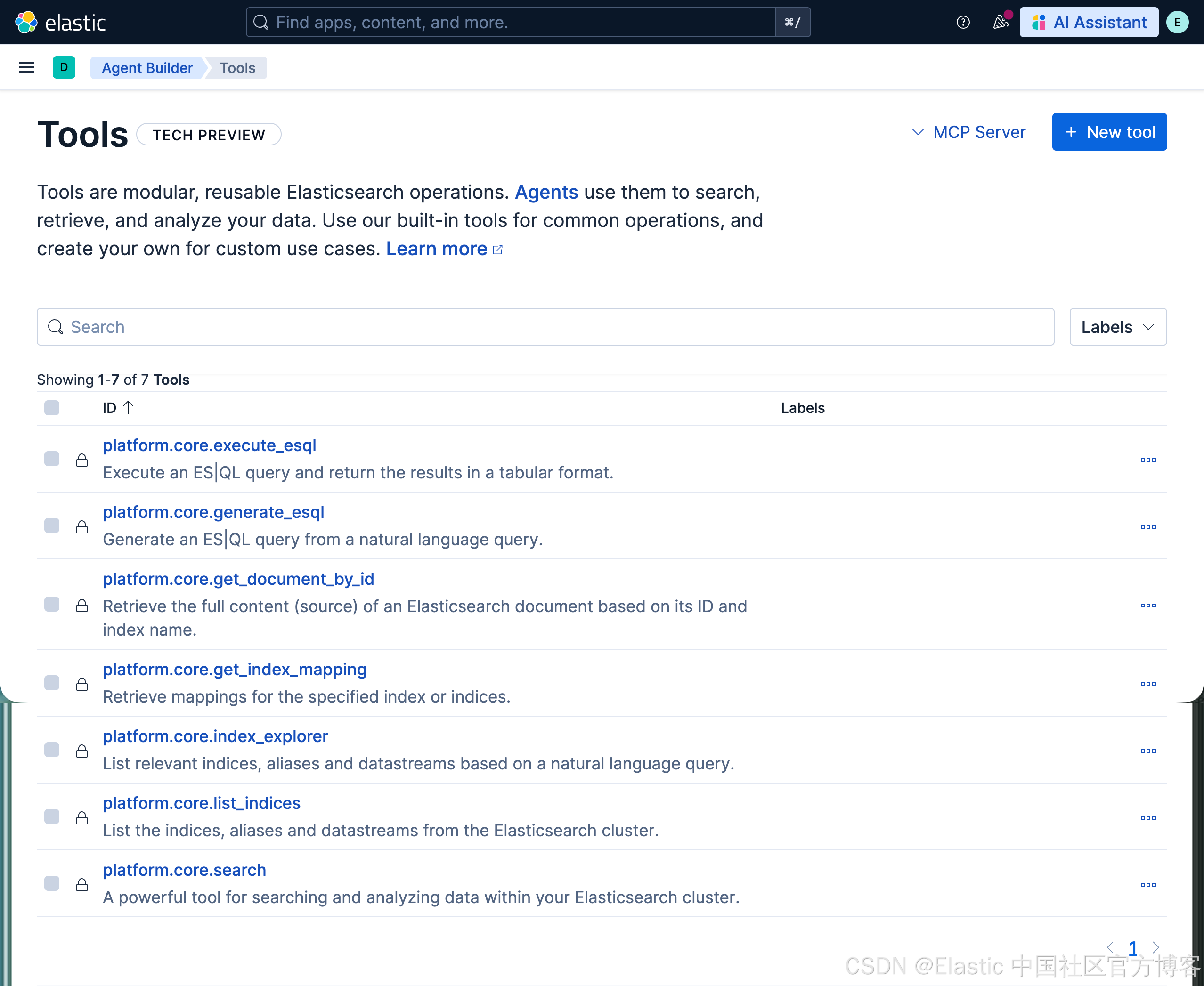Image resolution: width=1204 pixels, height=986 pixels.
Task: Open actions menu for platform.core.search
Action: (1148, 884)
